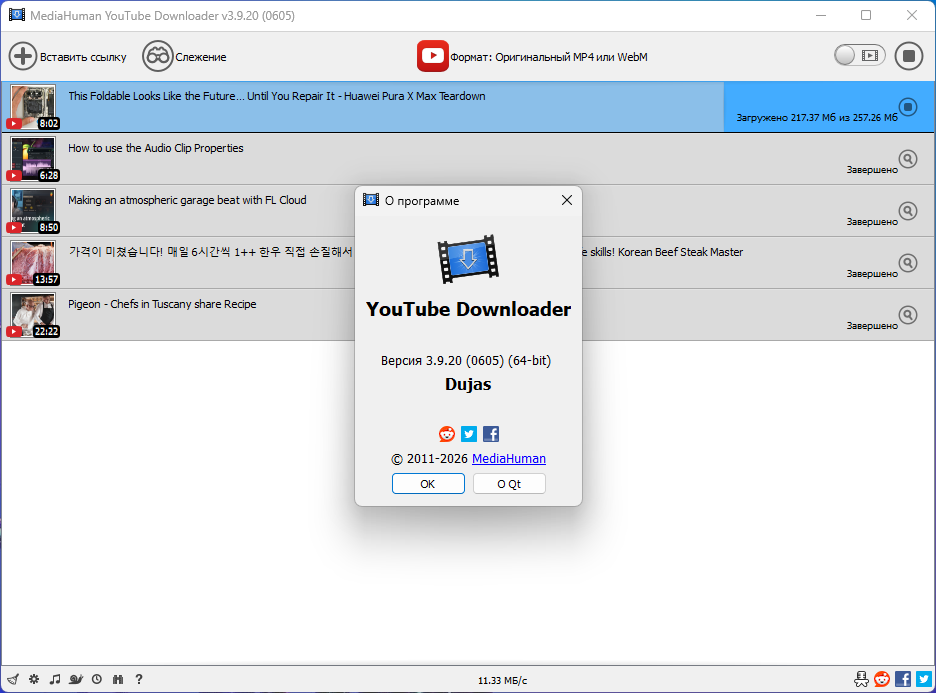This screenshot has height=693, width=936.
Task: Locate the Pigeon Chefs in Tuscany file
Action: tap(908, 315)
